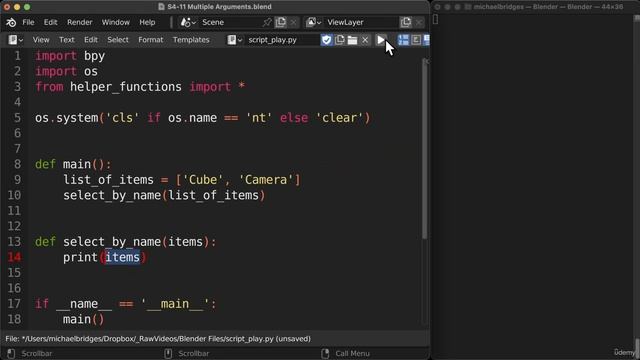
Task: Open the text datablock browse dropdown
Action: point(235,40)
